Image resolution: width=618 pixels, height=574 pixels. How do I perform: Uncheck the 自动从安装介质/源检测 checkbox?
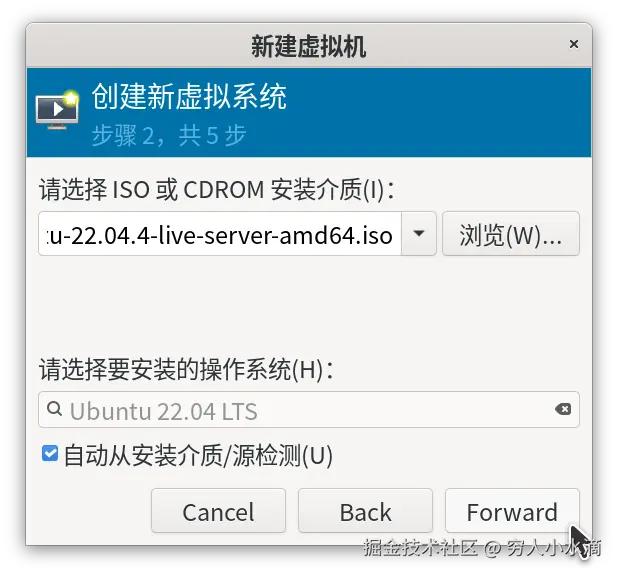(x=50, y=453)
